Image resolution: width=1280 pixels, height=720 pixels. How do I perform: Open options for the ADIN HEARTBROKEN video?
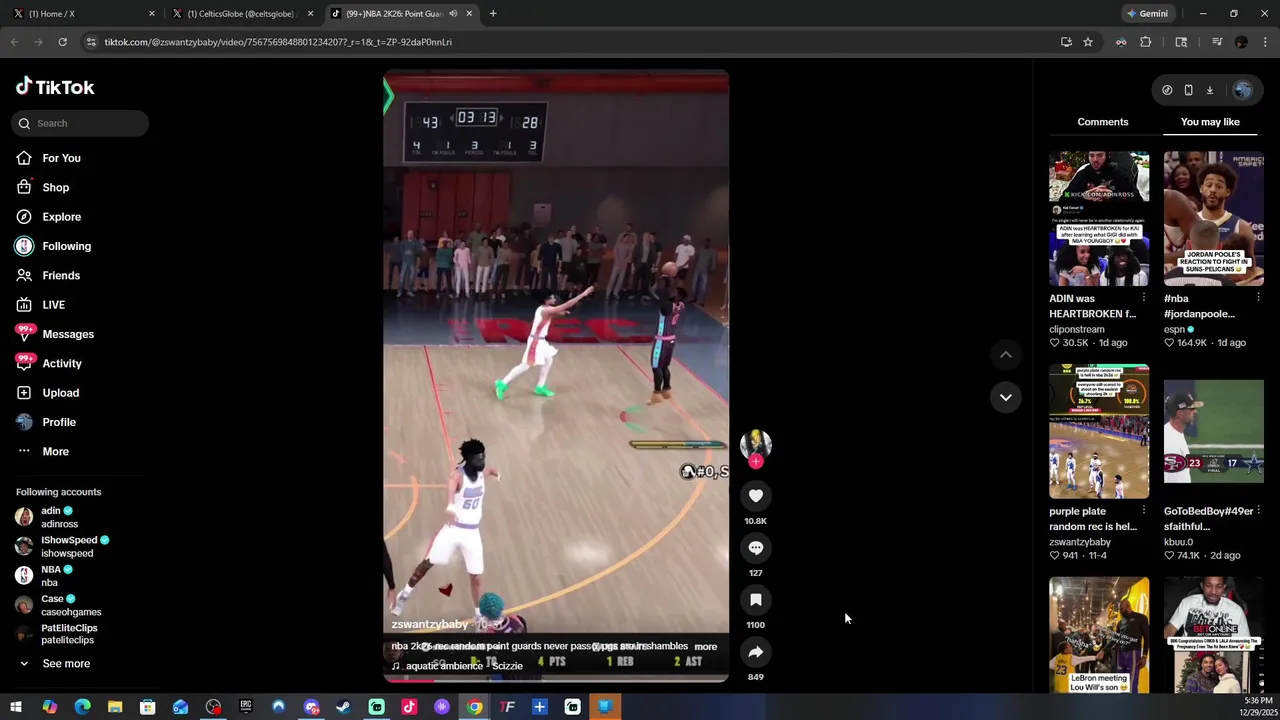[x=1143, y=298]
